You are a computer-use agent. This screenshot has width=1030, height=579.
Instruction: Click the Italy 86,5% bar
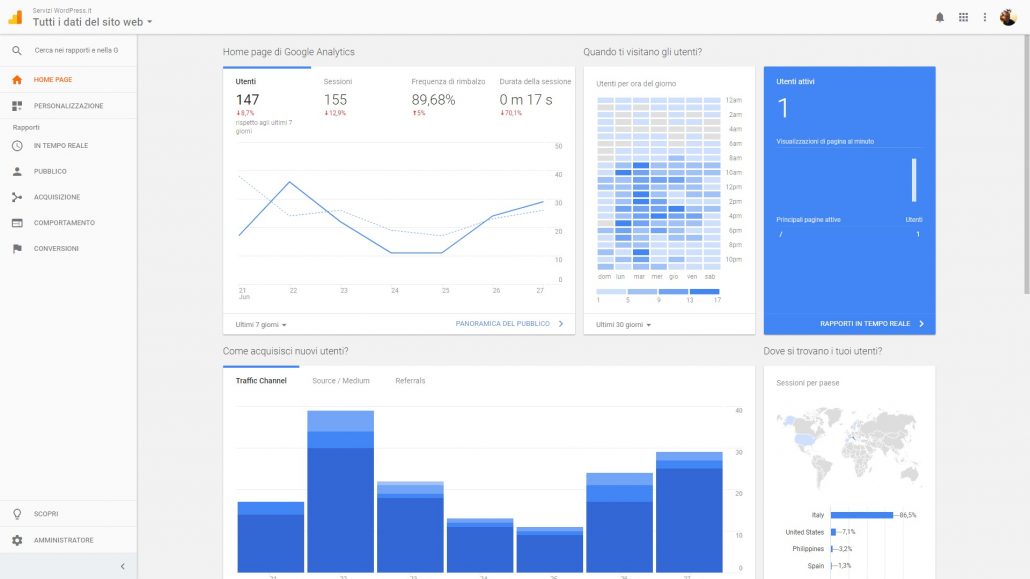[x=862, y=515]
